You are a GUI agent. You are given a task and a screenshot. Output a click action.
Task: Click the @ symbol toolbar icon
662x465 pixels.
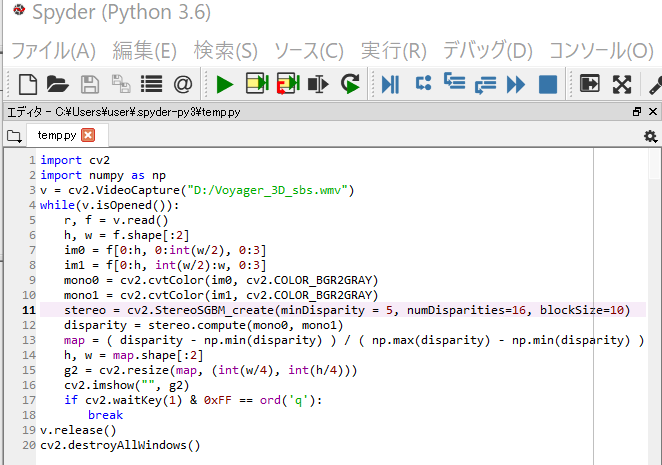(183, 84)
